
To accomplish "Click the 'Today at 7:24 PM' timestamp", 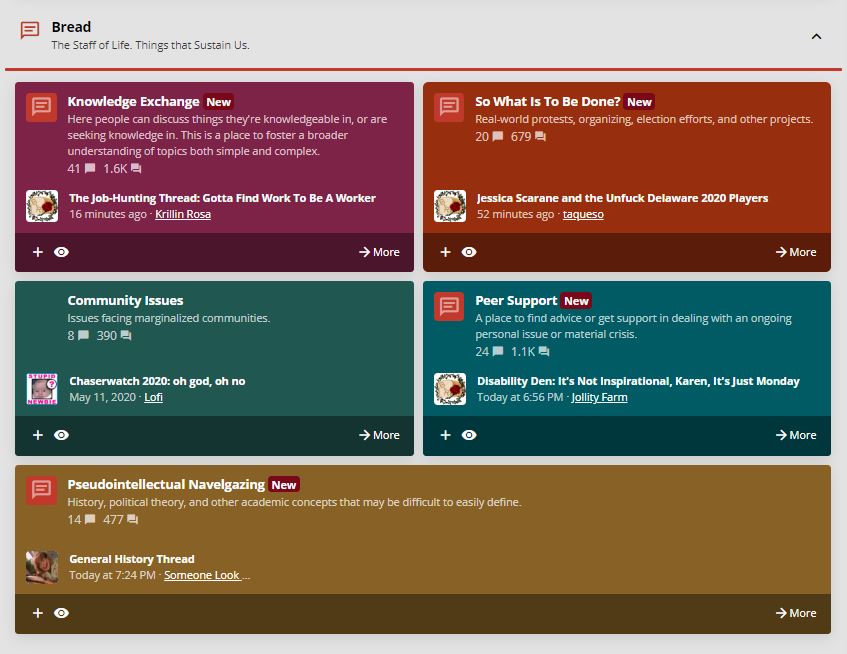I will (112, 576).
